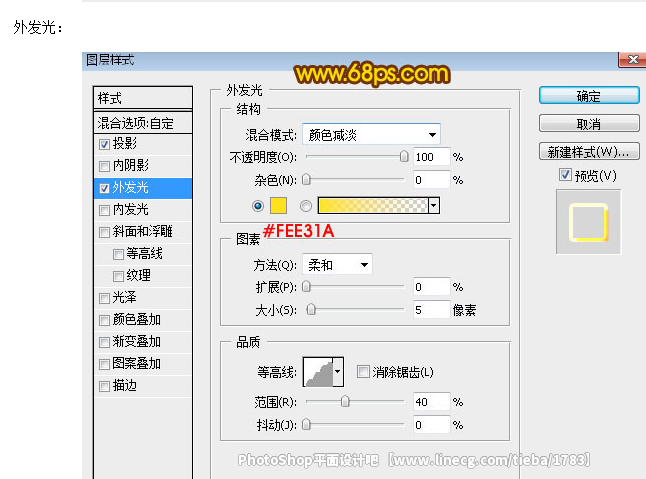The width and height of the screenshot is (646, 479).
Task: Toggle the 预览 checkbox
Action: [565, 175]
